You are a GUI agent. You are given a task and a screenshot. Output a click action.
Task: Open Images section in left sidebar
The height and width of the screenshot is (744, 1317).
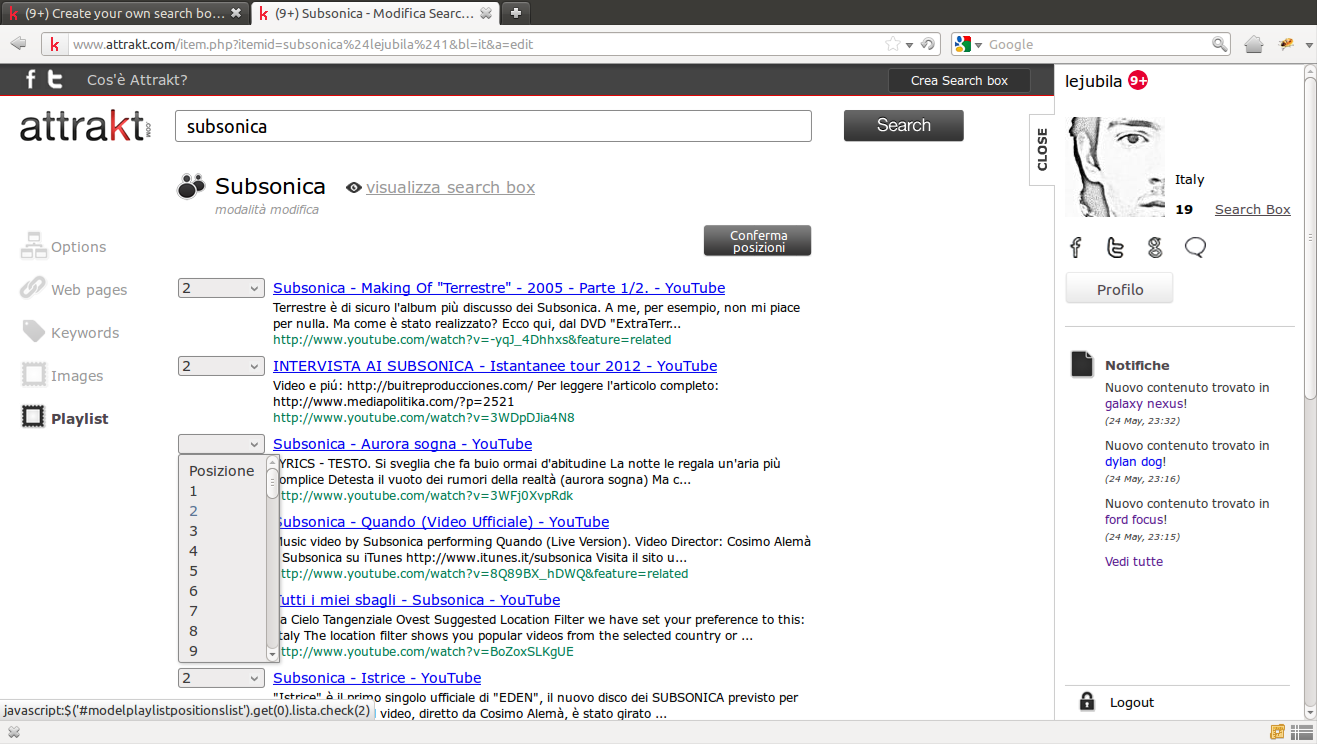tap(62, 375)
